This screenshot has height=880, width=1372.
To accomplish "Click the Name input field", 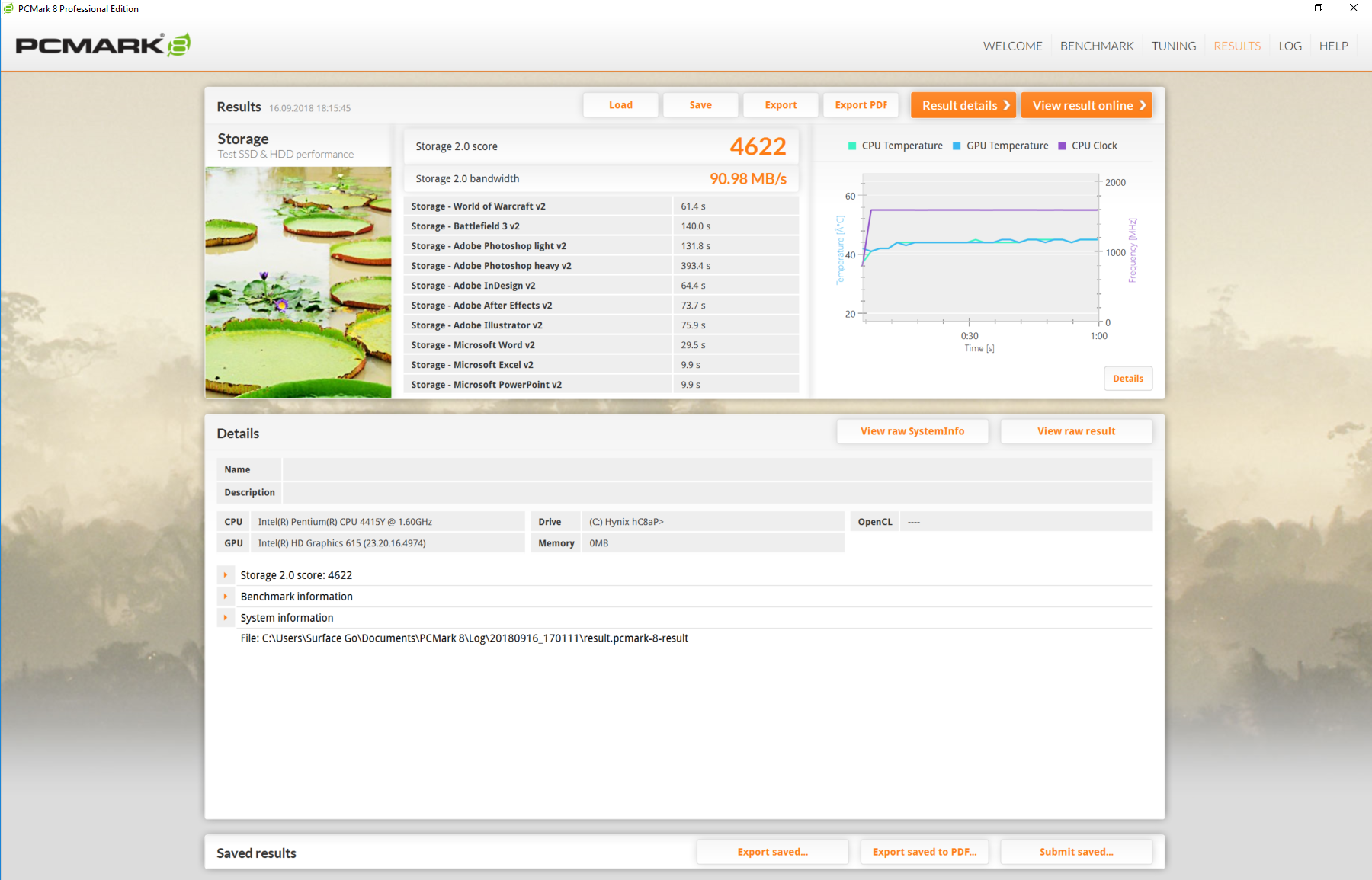I will (x=717, y=469).
